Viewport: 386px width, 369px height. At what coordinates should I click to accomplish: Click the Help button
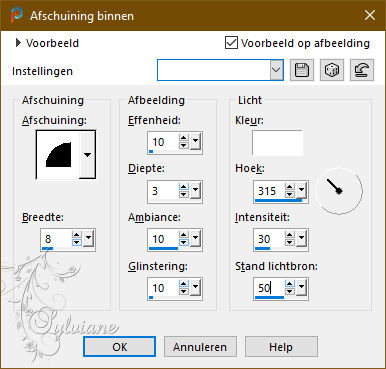(281, 347)
